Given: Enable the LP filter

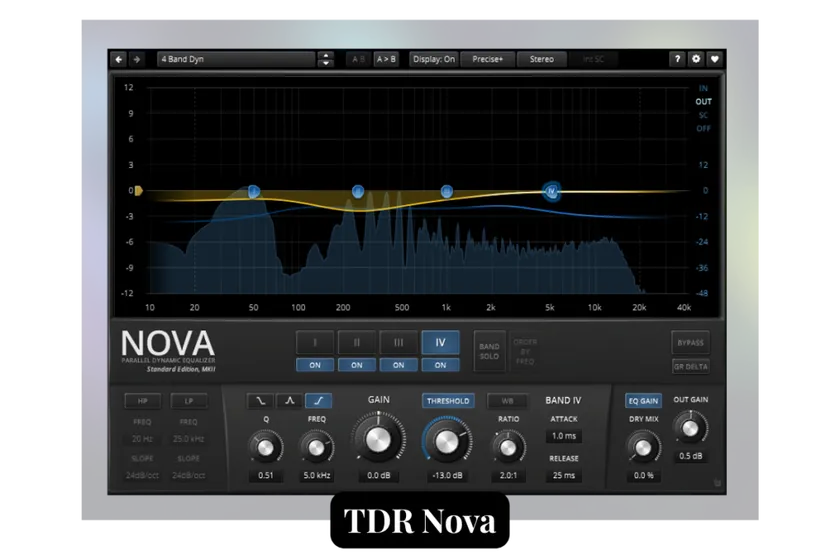Looking at the screenshot, I should tap(189, 401).
